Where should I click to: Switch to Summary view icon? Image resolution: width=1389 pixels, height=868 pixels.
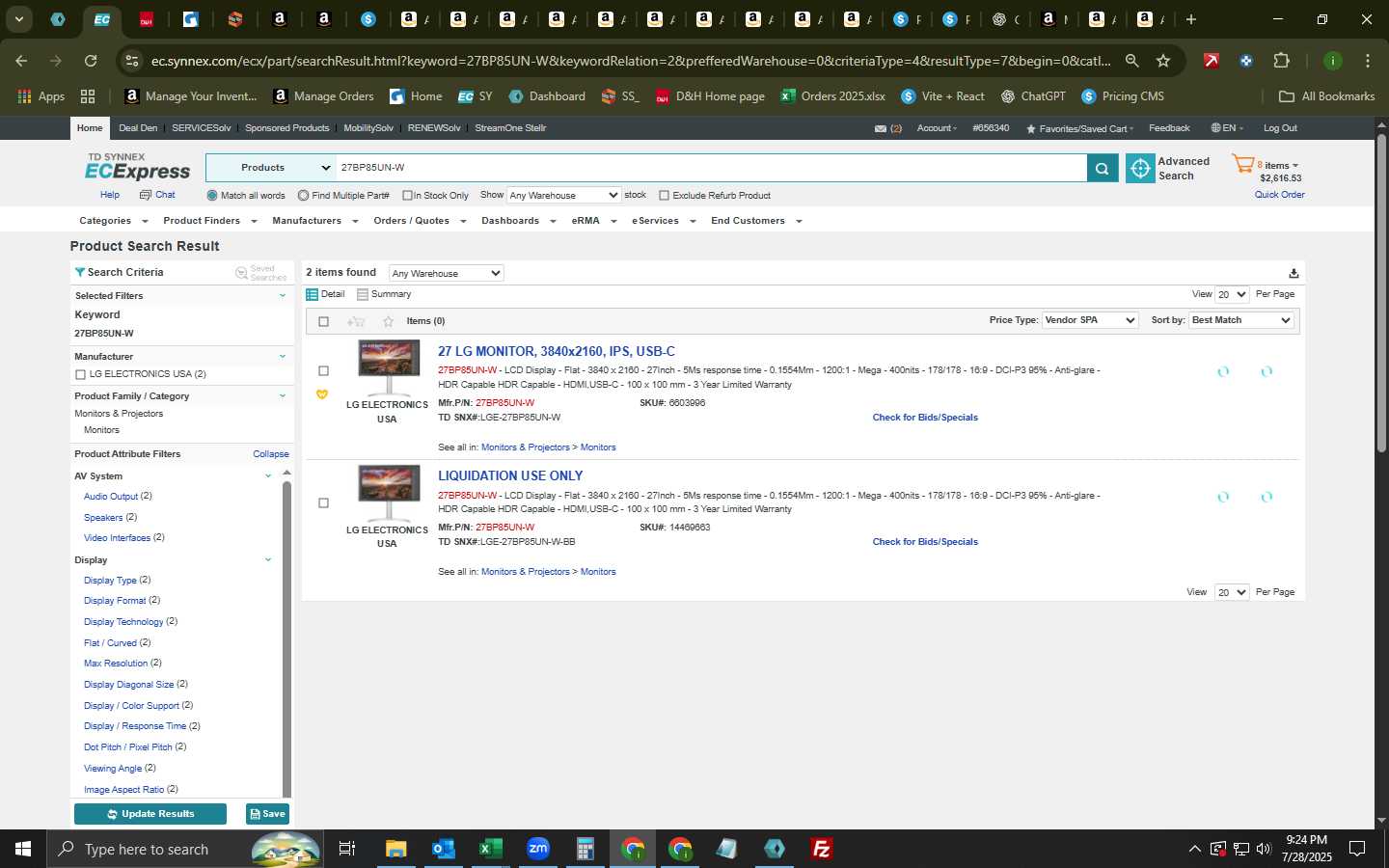[x=363, y=294]
